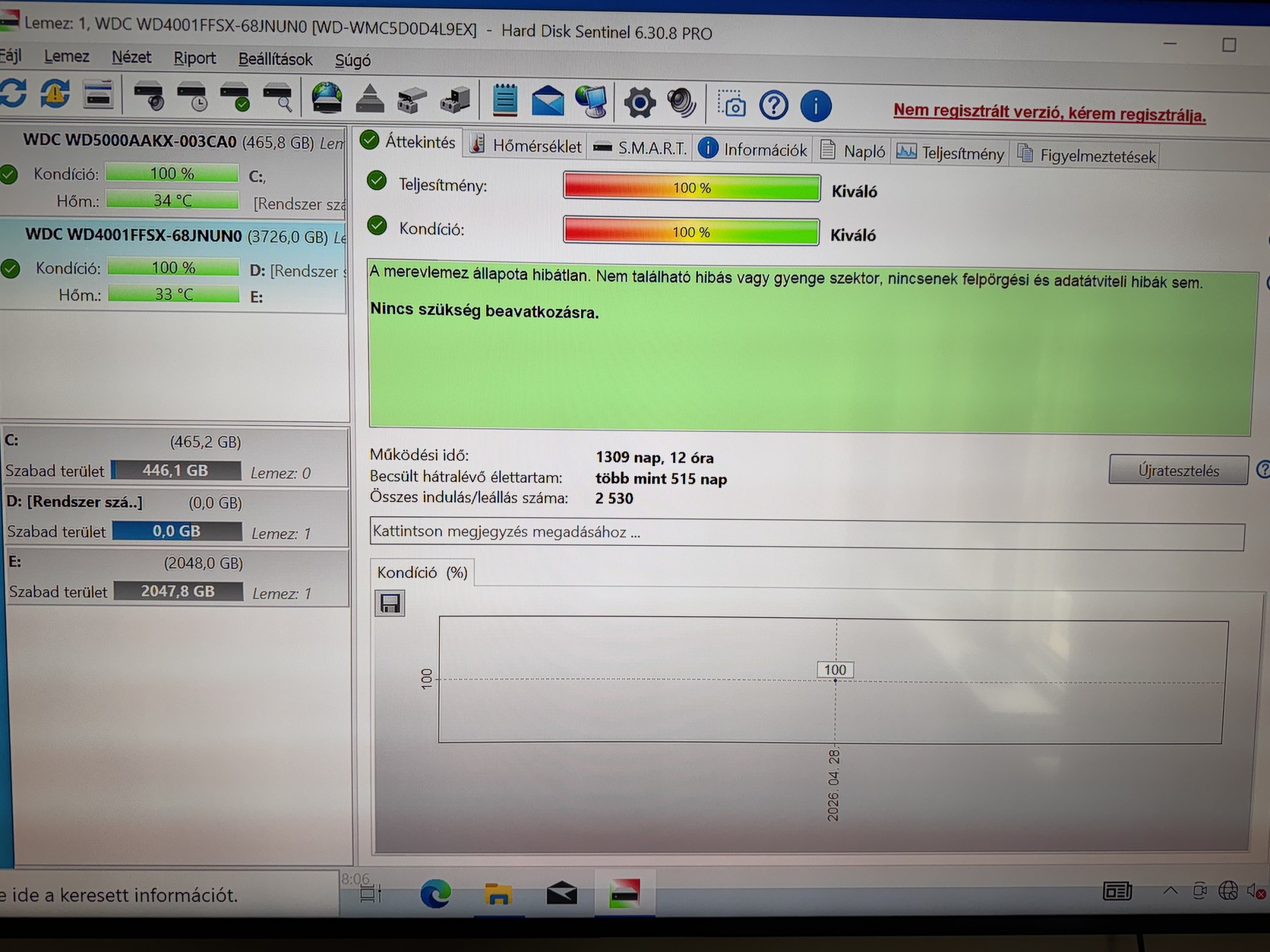Open the blue notepad report icon
Image resolution: width=1270 pixels, height=952 pixels.
point(505,100)
